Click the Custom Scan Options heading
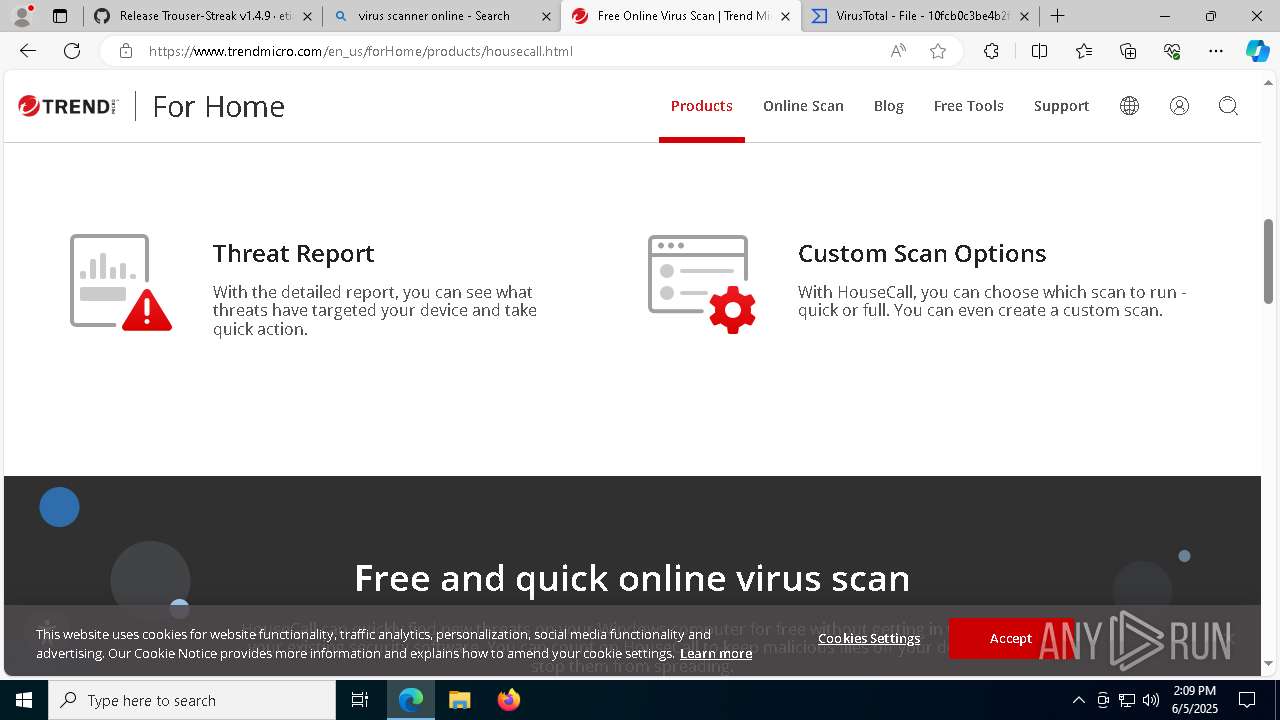This screenshot has width=1280, height=720. [922, 253]
